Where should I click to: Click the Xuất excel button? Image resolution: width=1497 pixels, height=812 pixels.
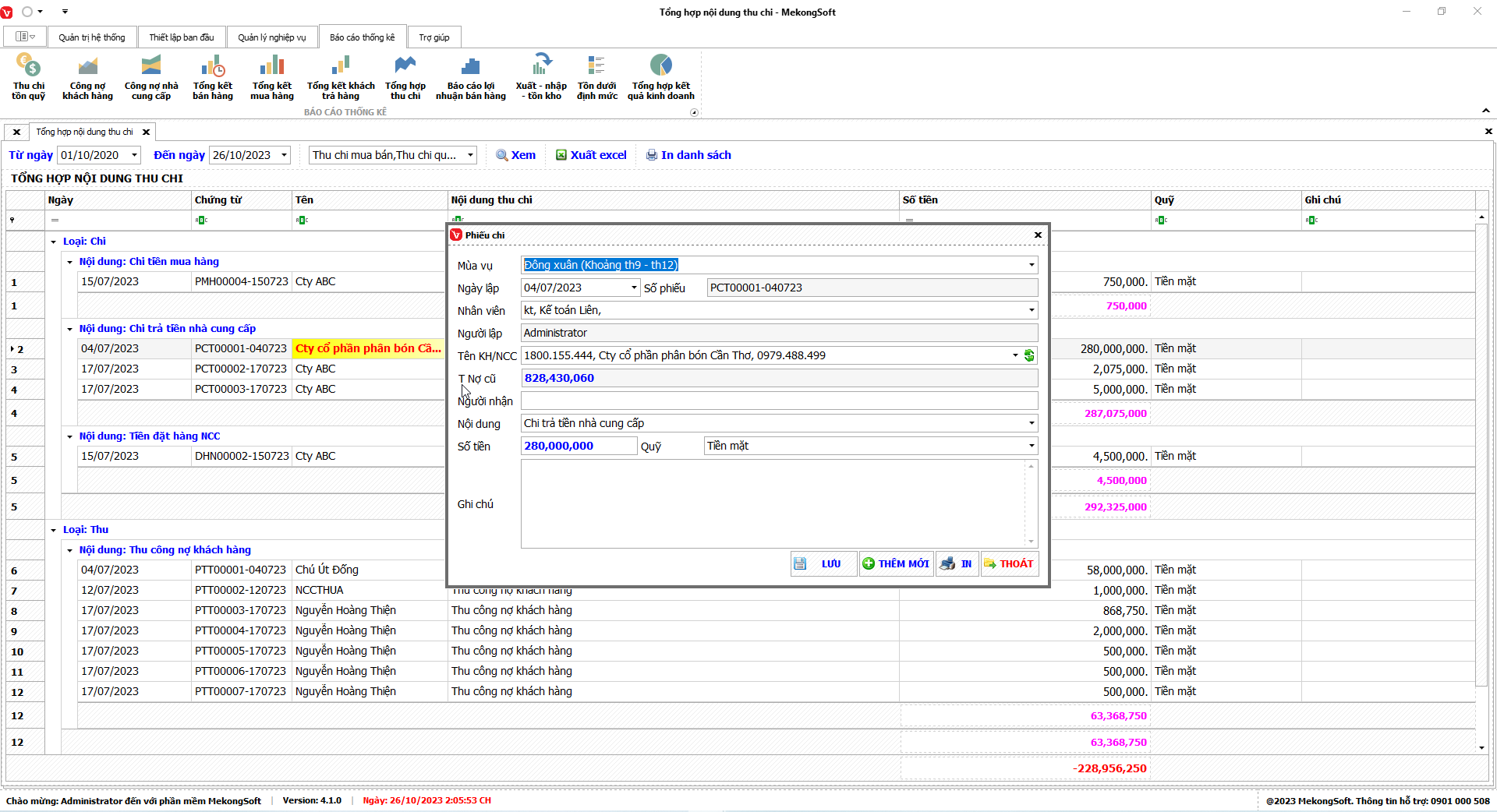tap(591, 155)
